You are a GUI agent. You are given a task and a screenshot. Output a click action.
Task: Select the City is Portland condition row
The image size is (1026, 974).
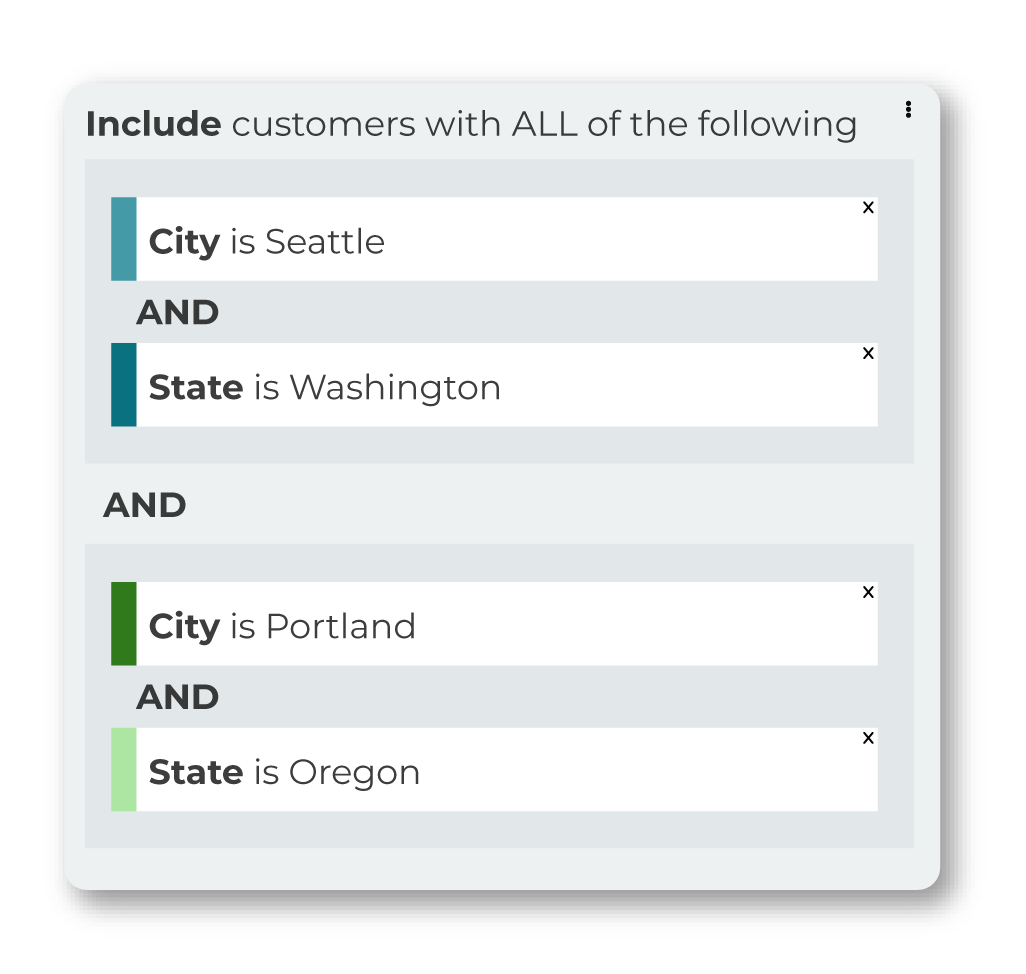click(x=495, y=623)
